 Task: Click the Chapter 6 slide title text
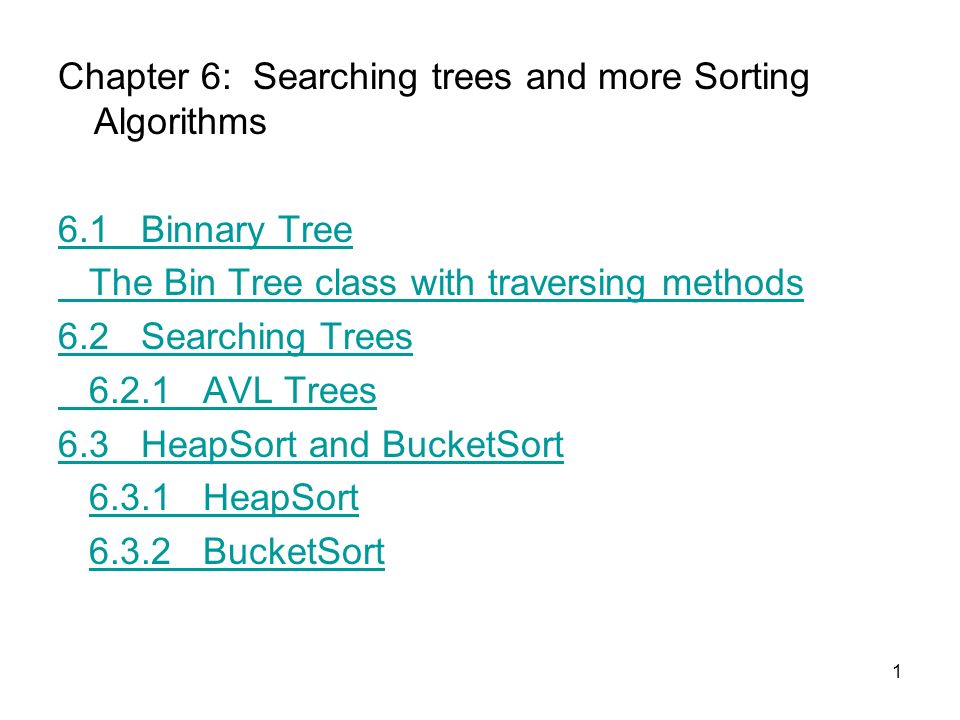(433, 99)
